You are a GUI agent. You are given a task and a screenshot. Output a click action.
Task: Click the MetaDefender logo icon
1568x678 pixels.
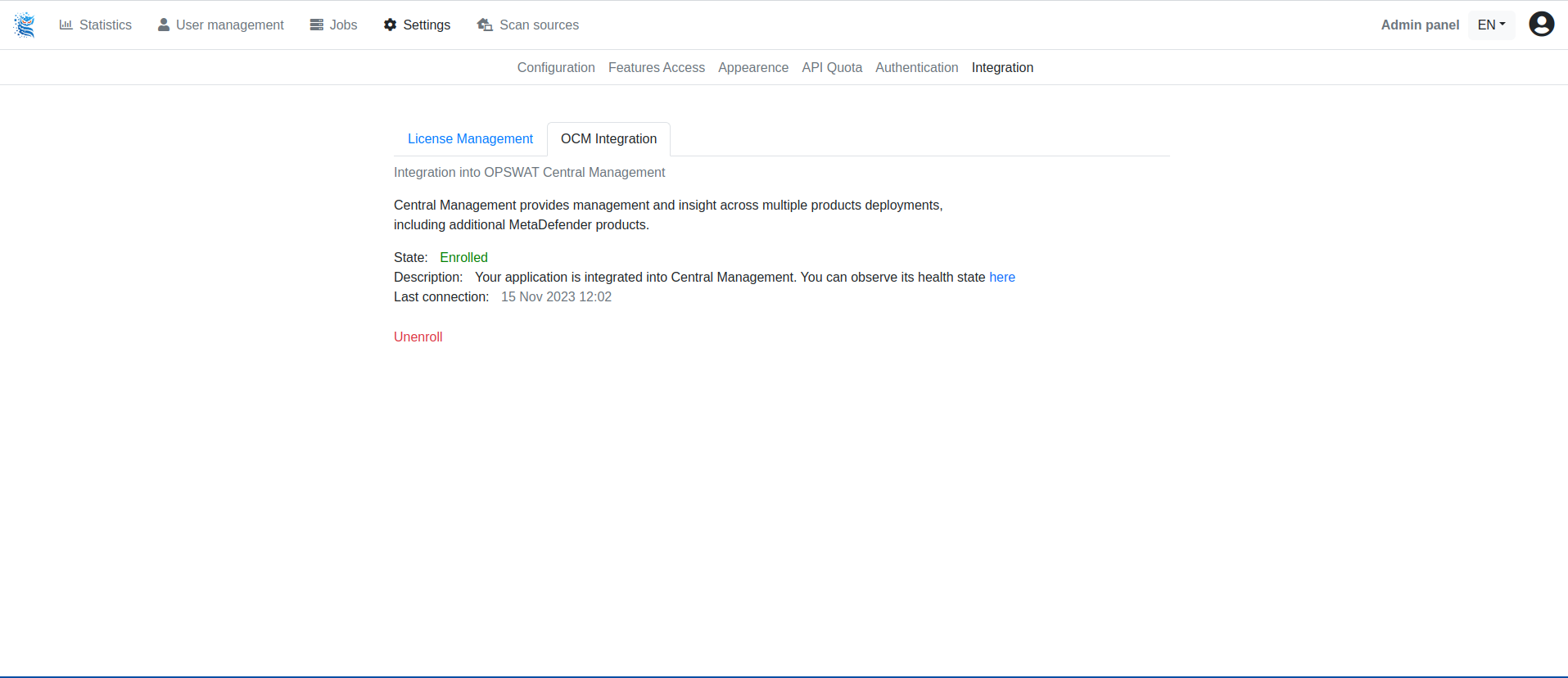[x=25, y=25]
